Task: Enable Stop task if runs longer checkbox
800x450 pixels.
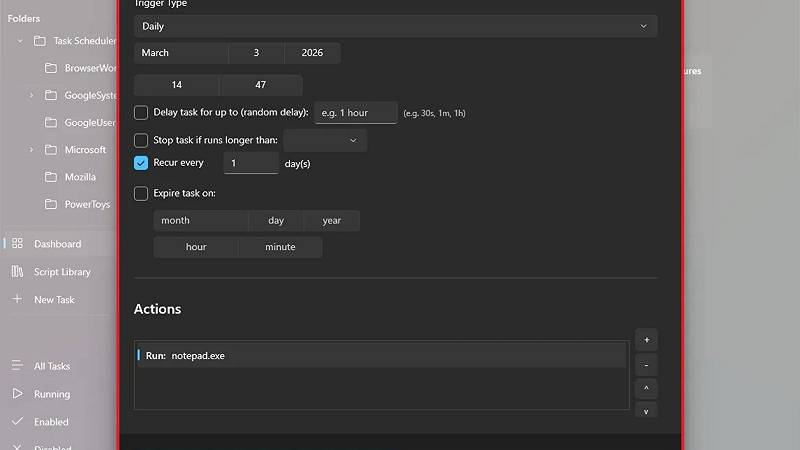Action: tap(141, 140)
